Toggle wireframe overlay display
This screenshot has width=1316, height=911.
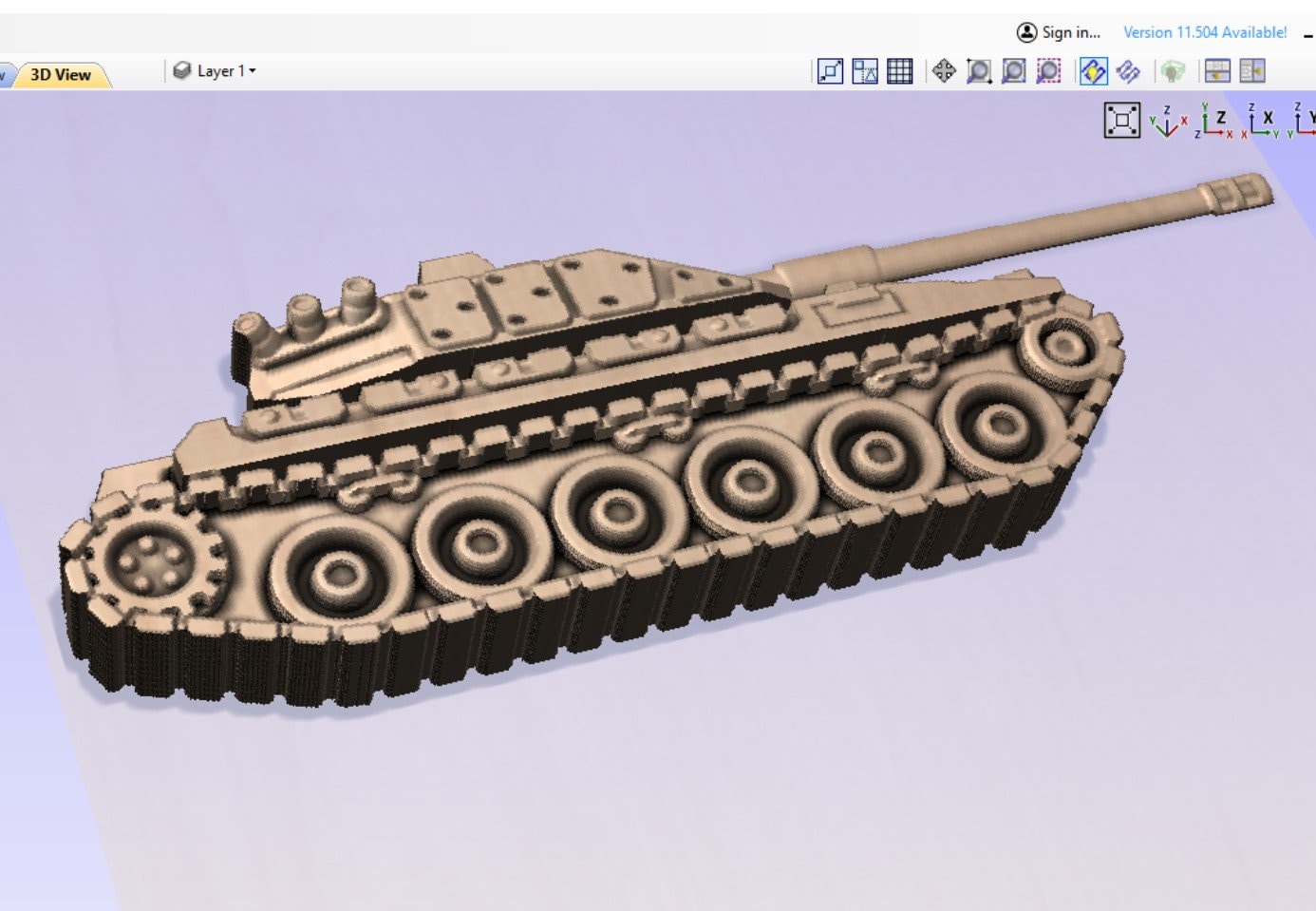[x=1127, y=71]
